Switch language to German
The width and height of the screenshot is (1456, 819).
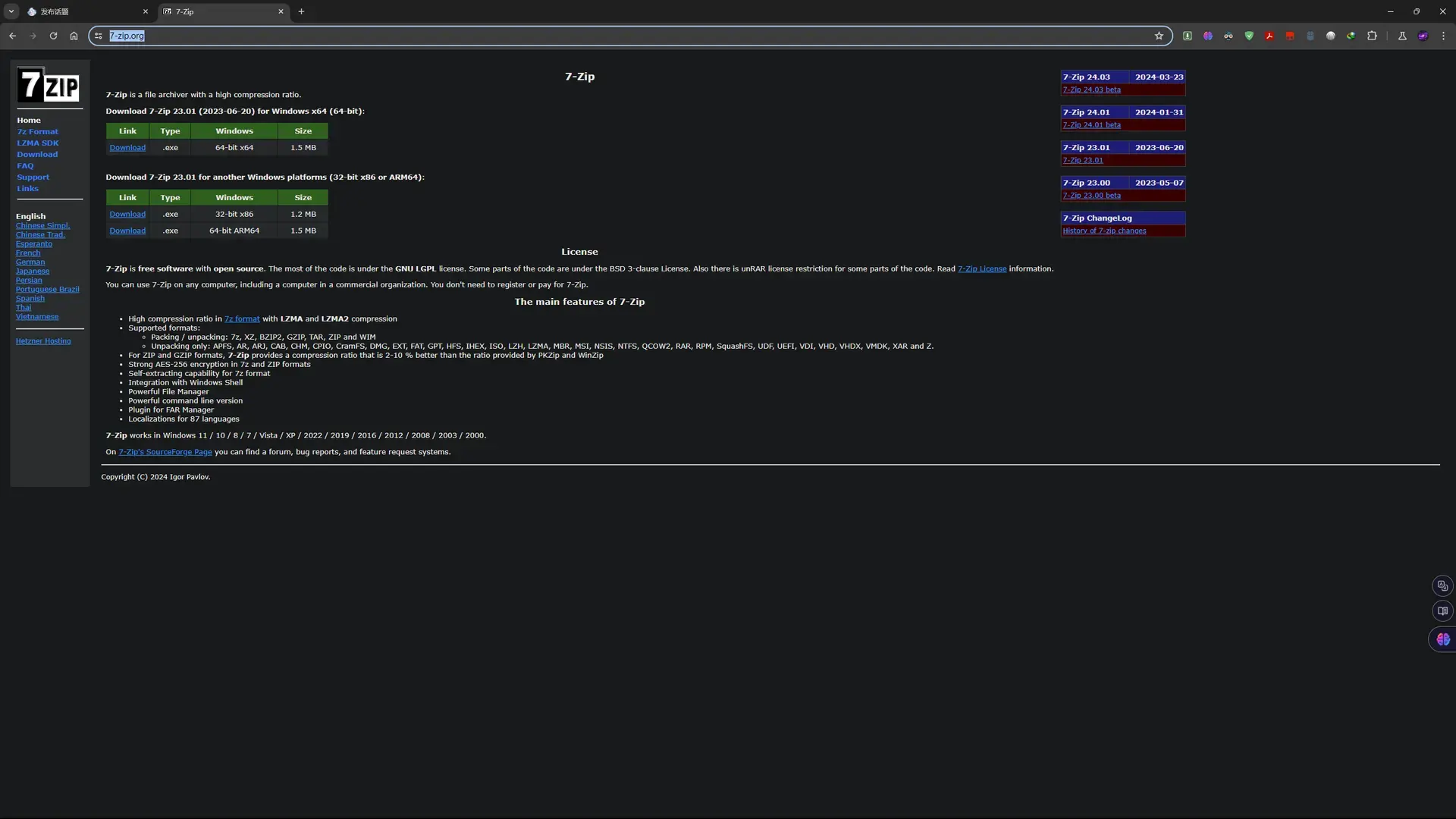click(30, 262)
